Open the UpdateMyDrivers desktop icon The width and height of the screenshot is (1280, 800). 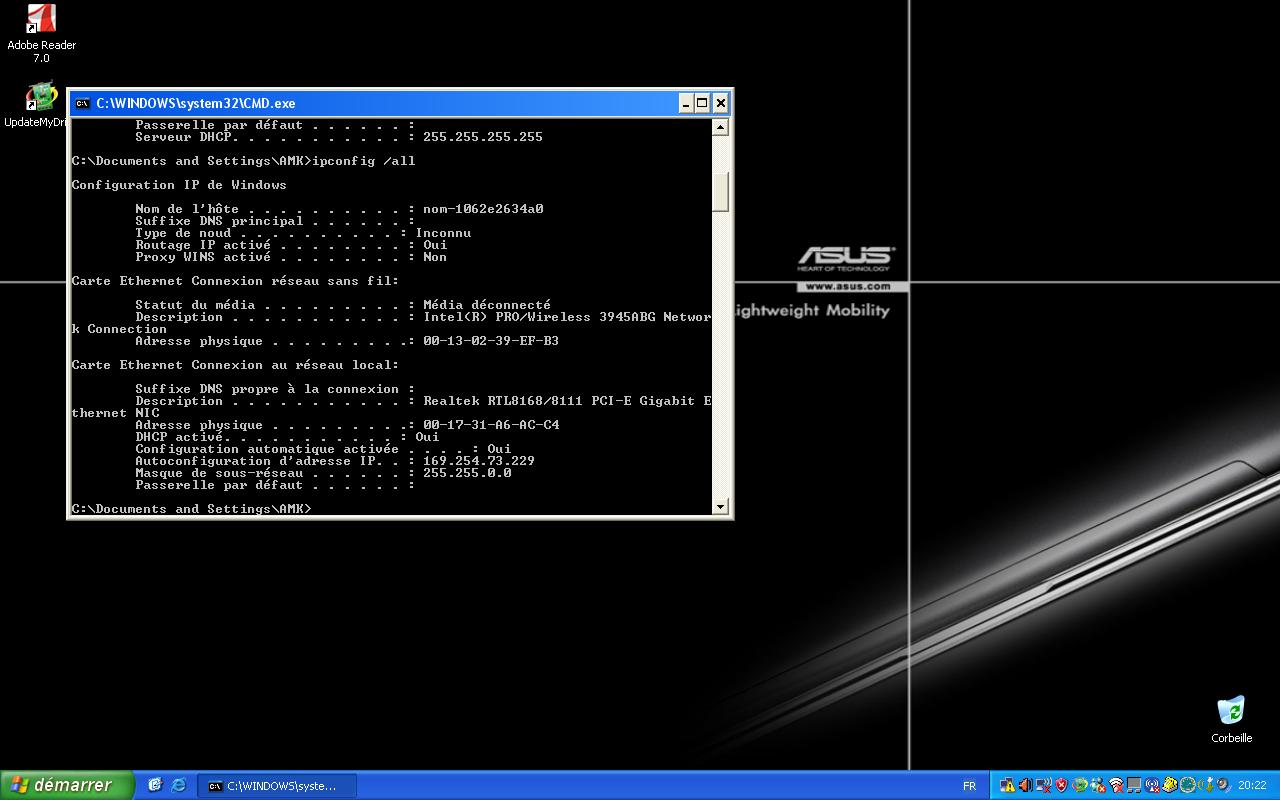pyautogui.click(x=41, y=98)
